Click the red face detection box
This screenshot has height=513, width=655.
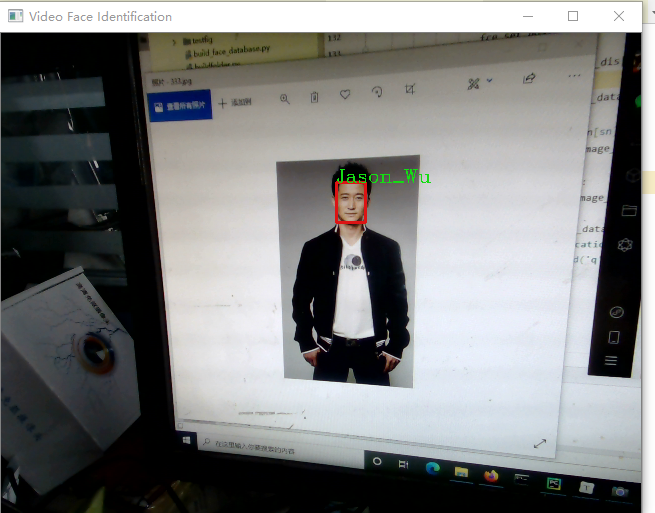click(x=351, y=203)
